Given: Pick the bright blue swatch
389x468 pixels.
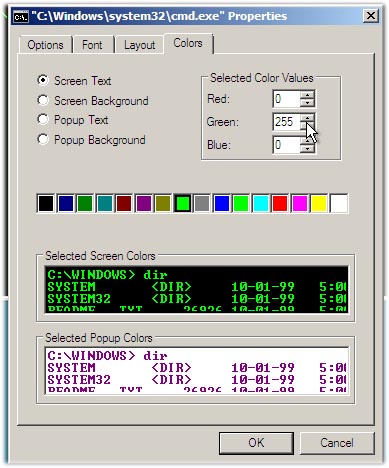Looking at the screenshot, I should (x=221, y=203).
